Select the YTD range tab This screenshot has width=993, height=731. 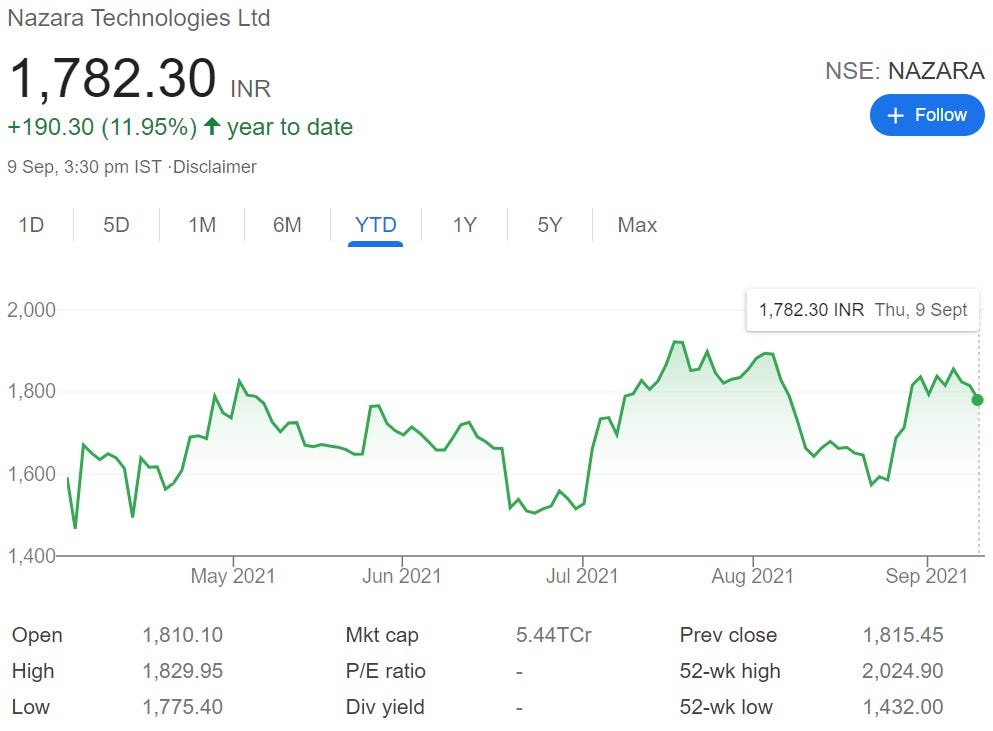376,225
